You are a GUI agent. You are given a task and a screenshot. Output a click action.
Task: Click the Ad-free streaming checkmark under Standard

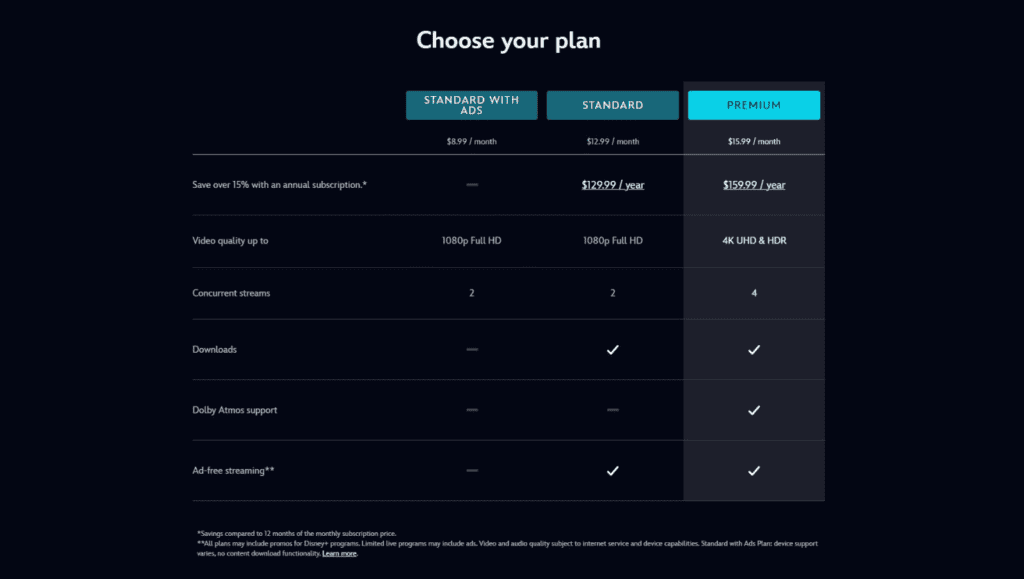[x=612, y=470]
